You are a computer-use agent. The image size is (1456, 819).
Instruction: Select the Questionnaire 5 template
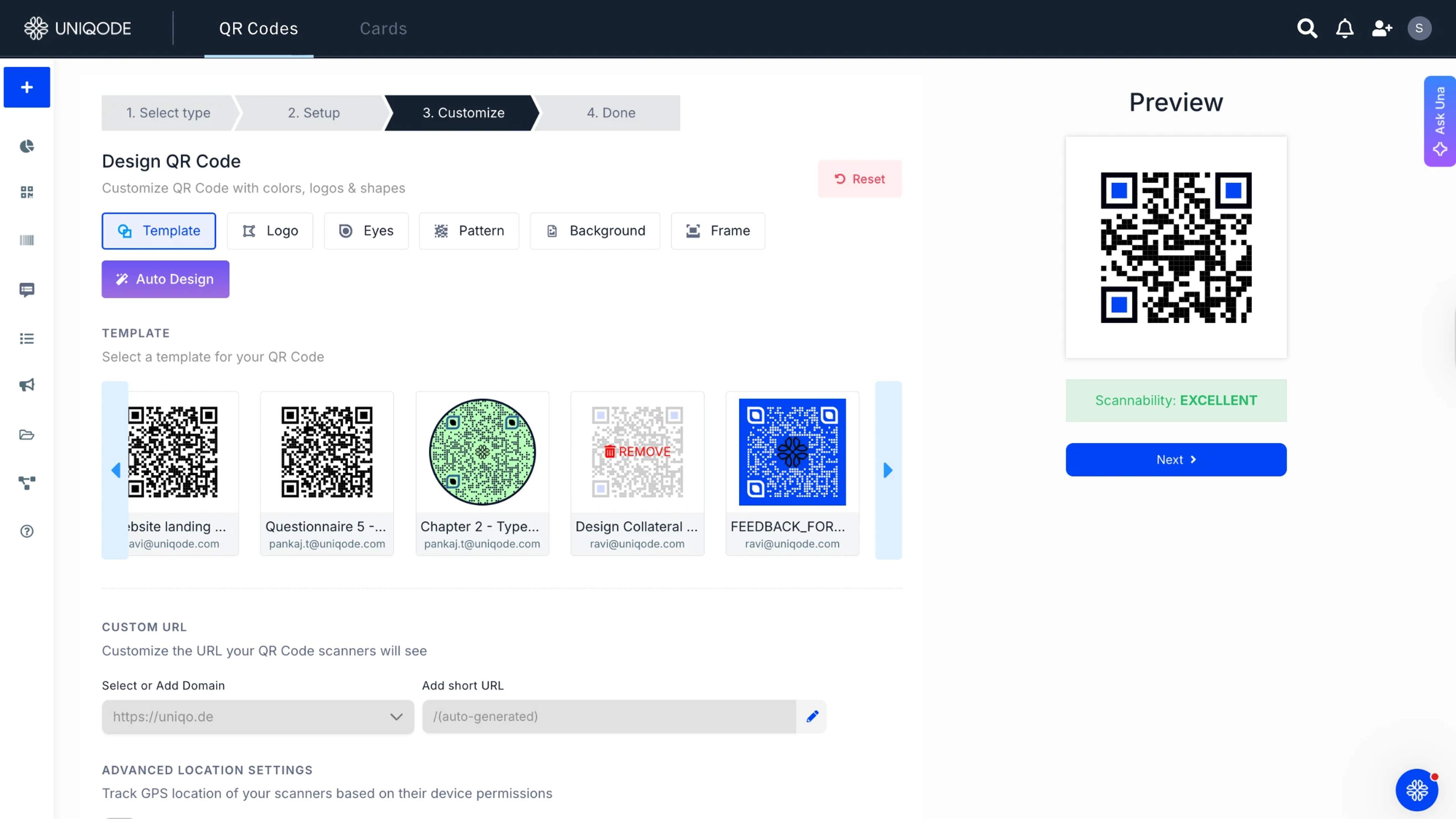coord(327,474)
